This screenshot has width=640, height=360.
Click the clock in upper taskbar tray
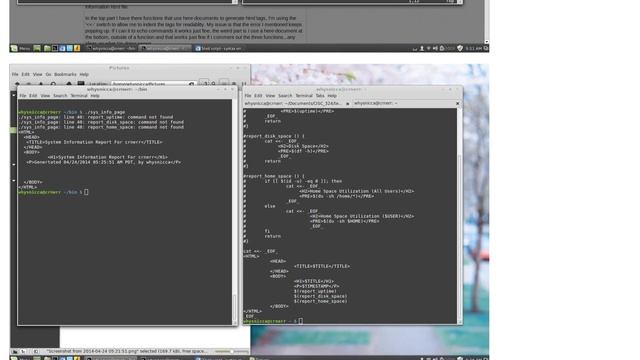click(473, 48)
